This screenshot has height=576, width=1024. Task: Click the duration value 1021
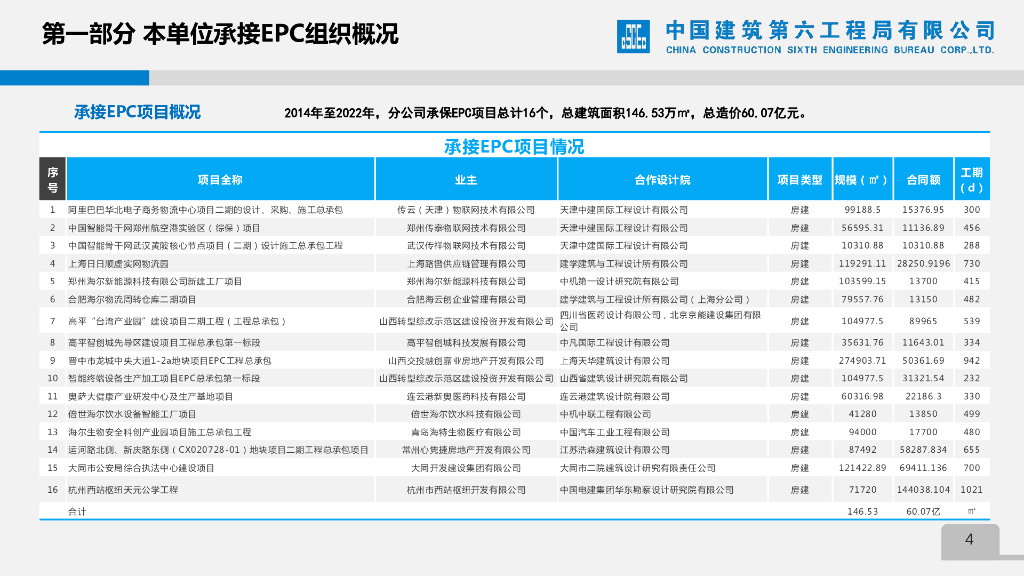972,490
